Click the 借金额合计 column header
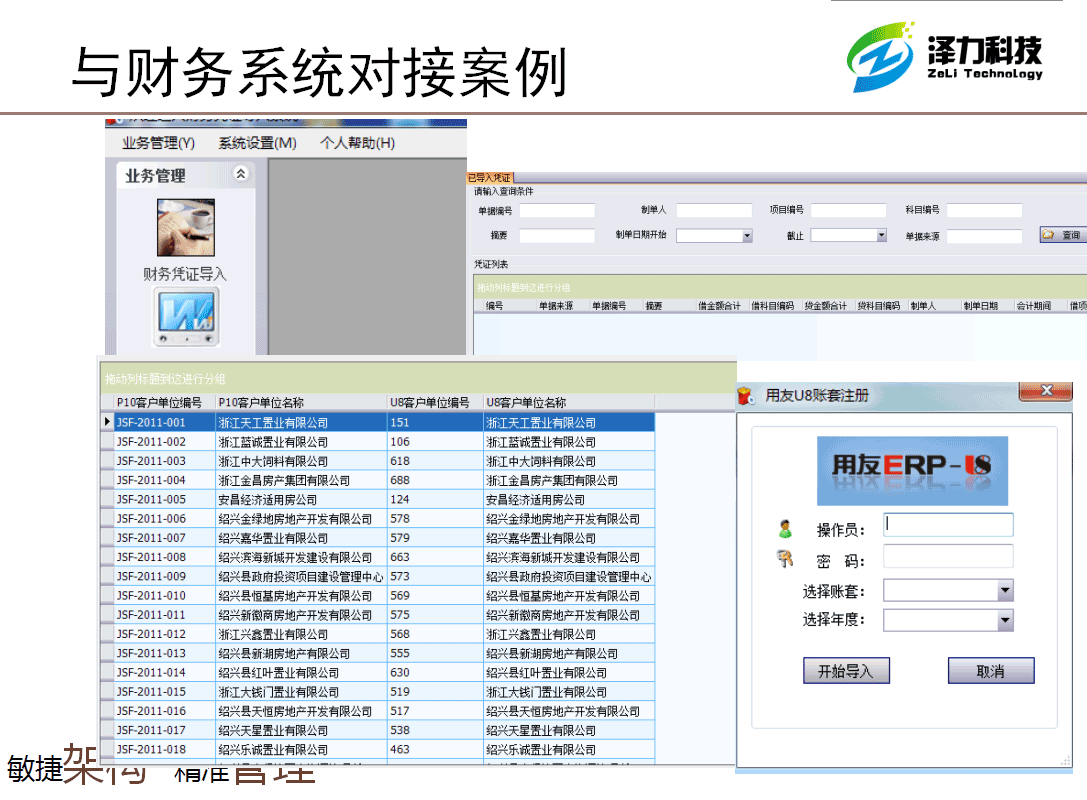1087x800 pixels. click(719, 306)
